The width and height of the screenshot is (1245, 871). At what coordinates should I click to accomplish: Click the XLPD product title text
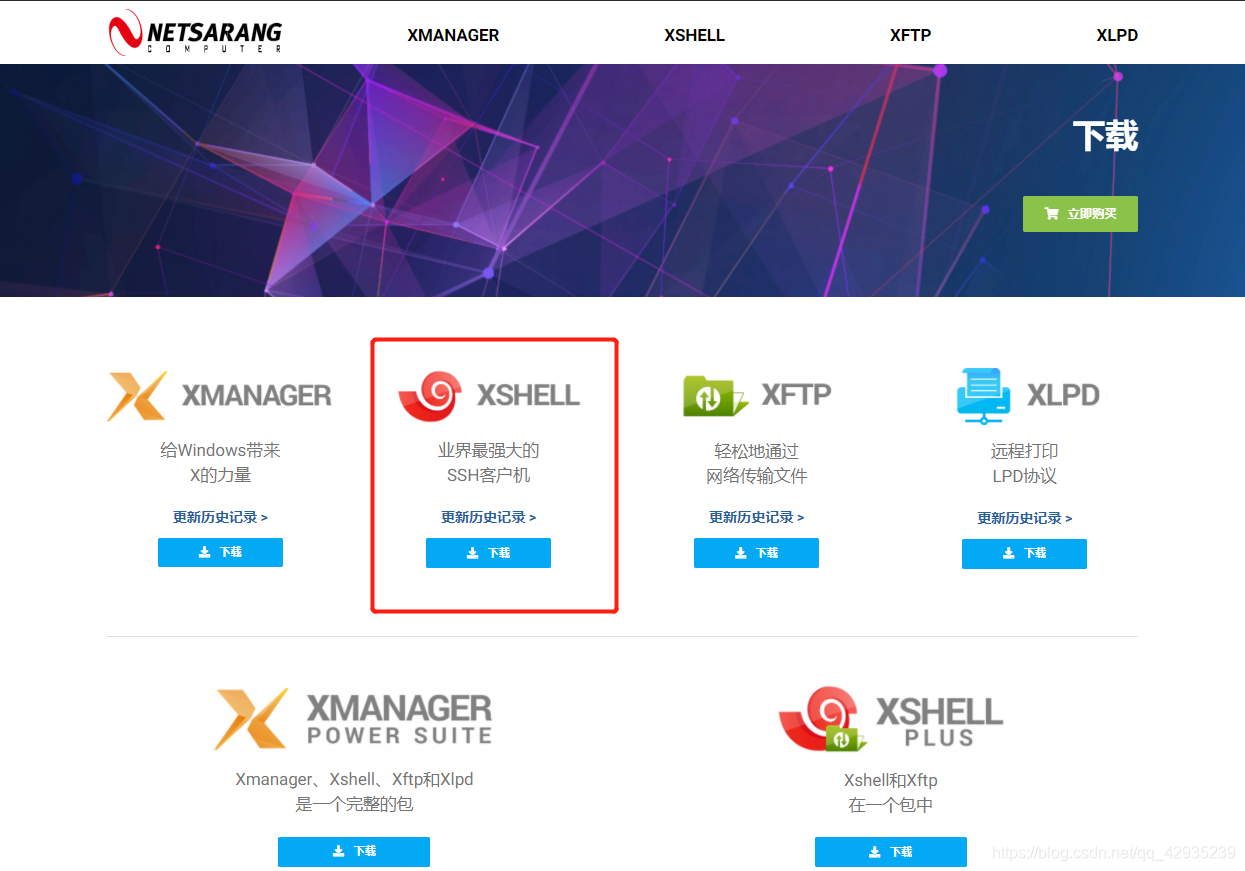(x=1064, y=395)
